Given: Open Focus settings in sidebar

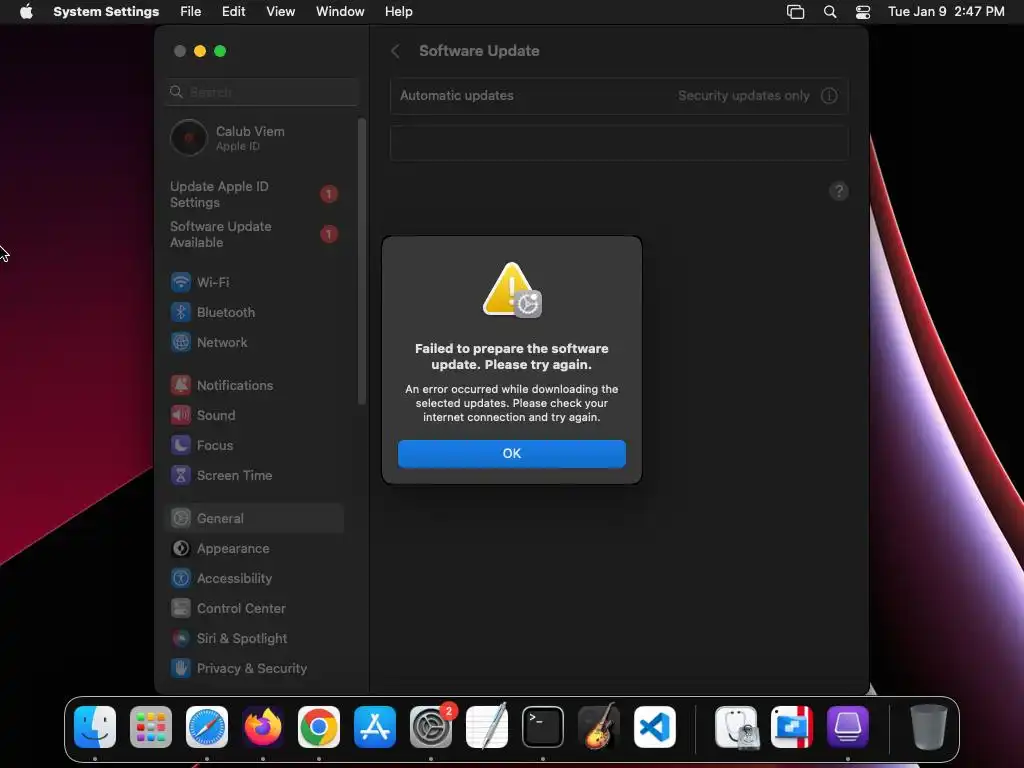Looking at the screenshot, I should [255, 445].
